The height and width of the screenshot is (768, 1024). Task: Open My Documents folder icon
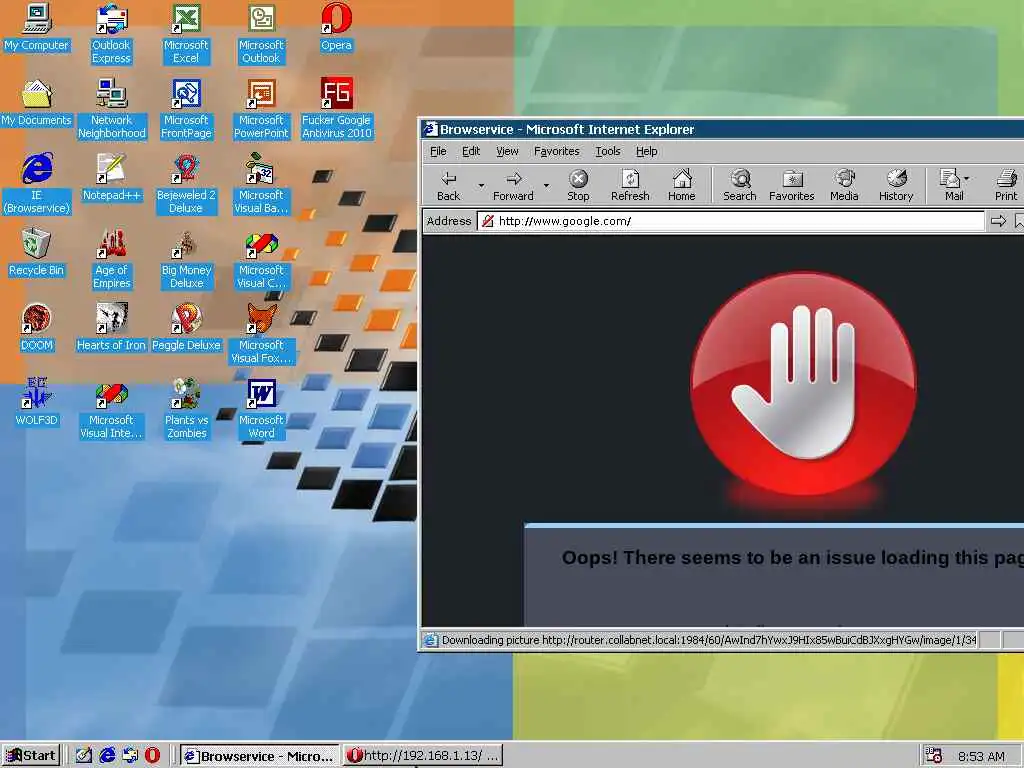[x=37, y=103]
